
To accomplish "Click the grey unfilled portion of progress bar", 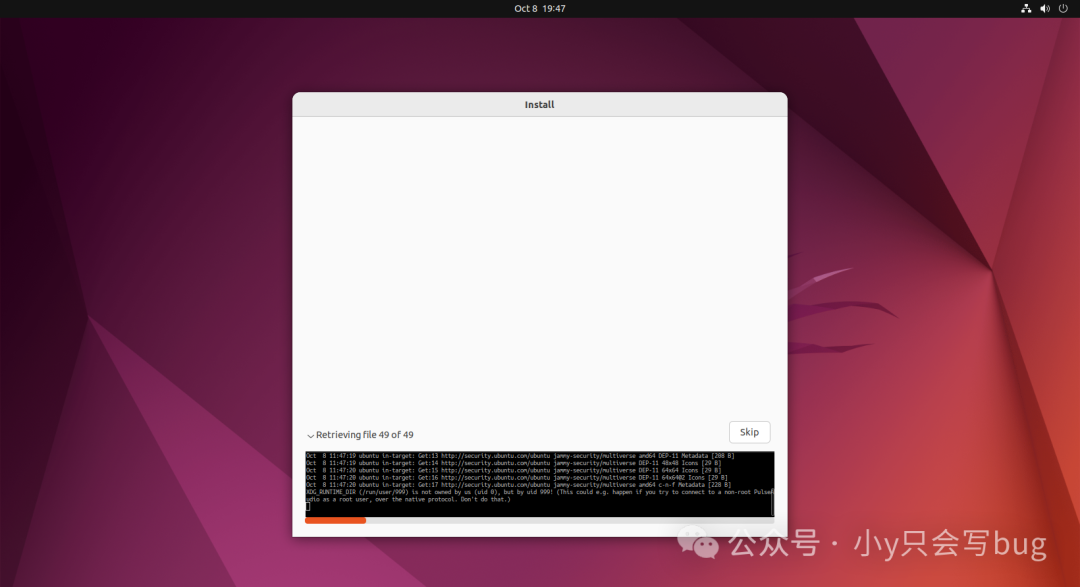I will tap(570, 520).
